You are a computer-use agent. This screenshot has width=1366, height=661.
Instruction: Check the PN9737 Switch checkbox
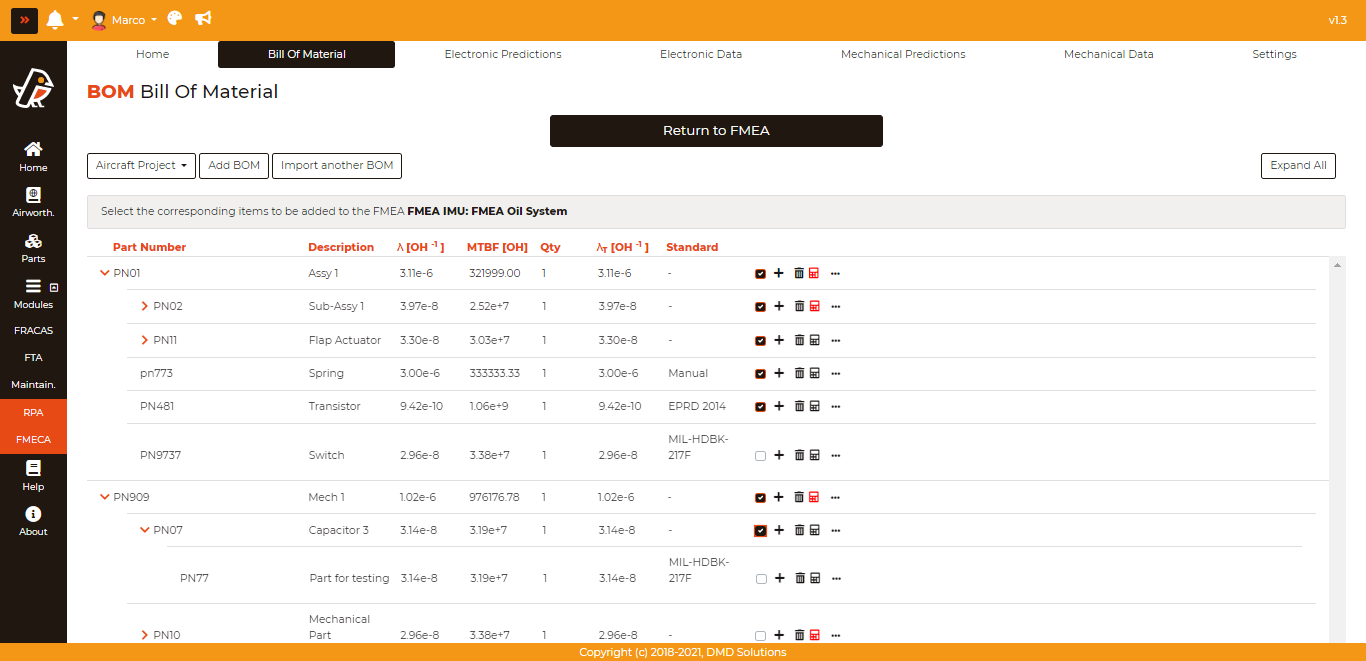pos(761,456)
